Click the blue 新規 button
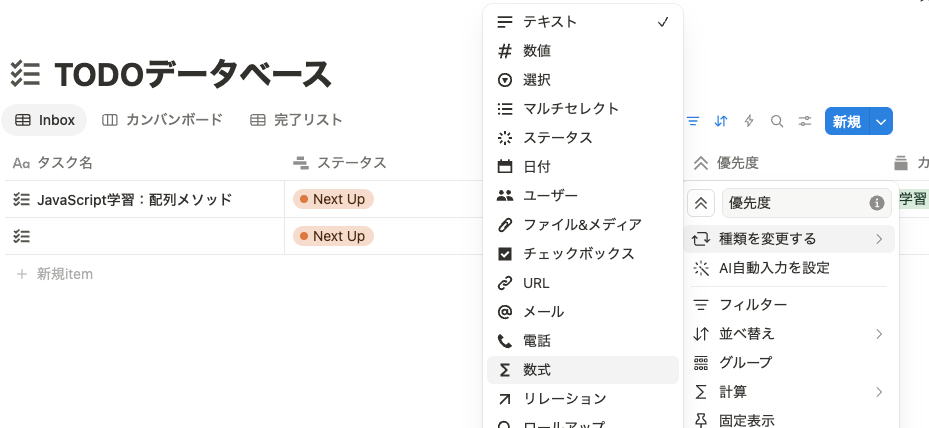Screen dimensions: 929x428 [847, 121]
